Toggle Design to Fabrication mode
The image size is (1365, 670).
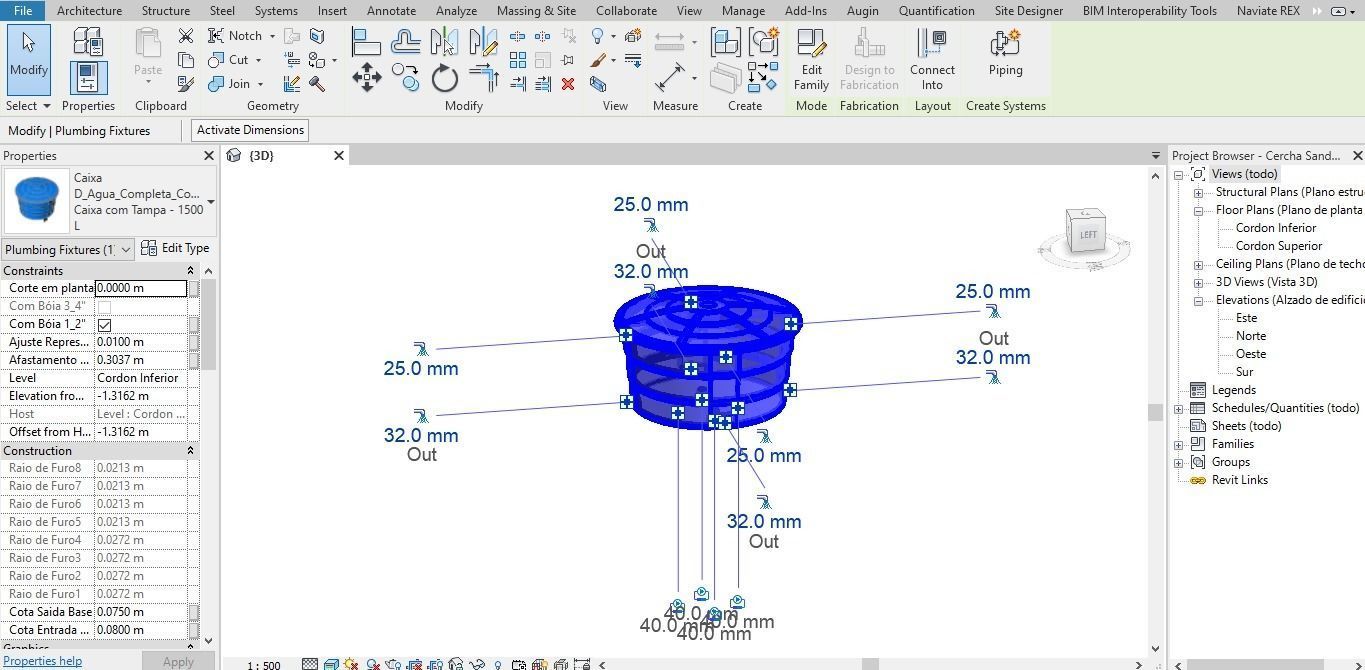869,60
